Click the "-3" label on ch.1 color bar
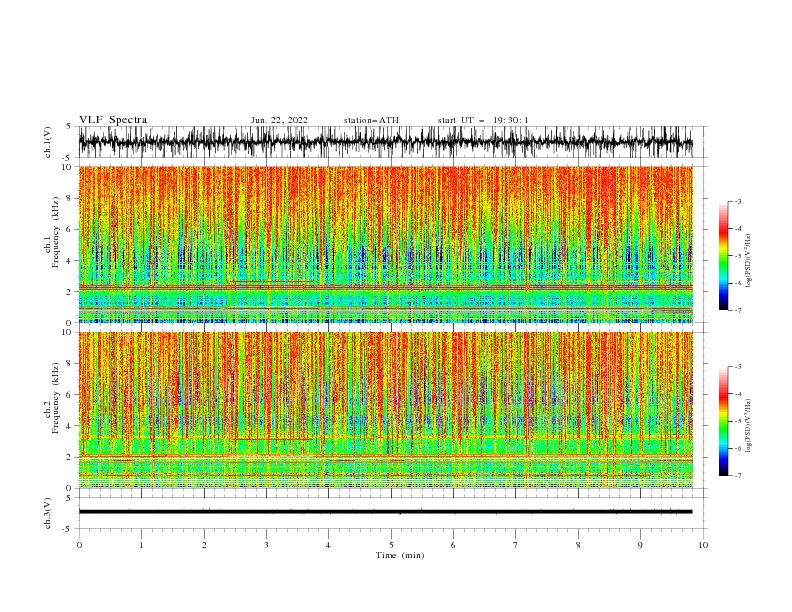The width and height of the screenshot is (792, 612). 737,201
